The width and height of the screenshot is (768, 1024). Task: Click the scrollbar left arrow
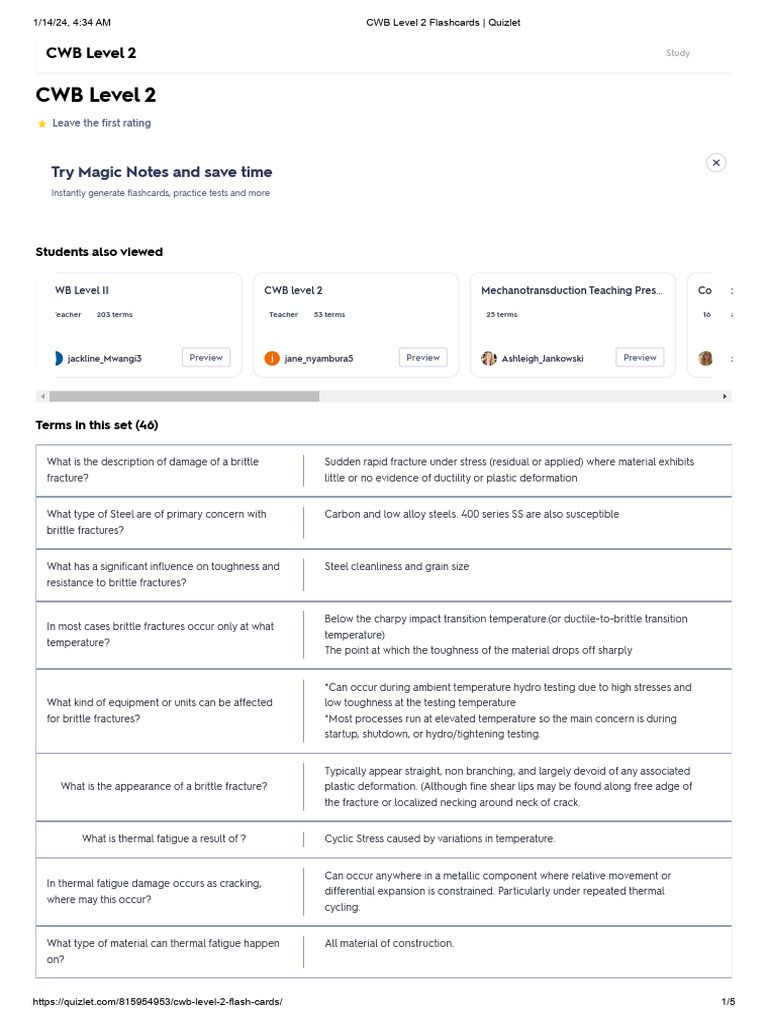click(42, 396)
